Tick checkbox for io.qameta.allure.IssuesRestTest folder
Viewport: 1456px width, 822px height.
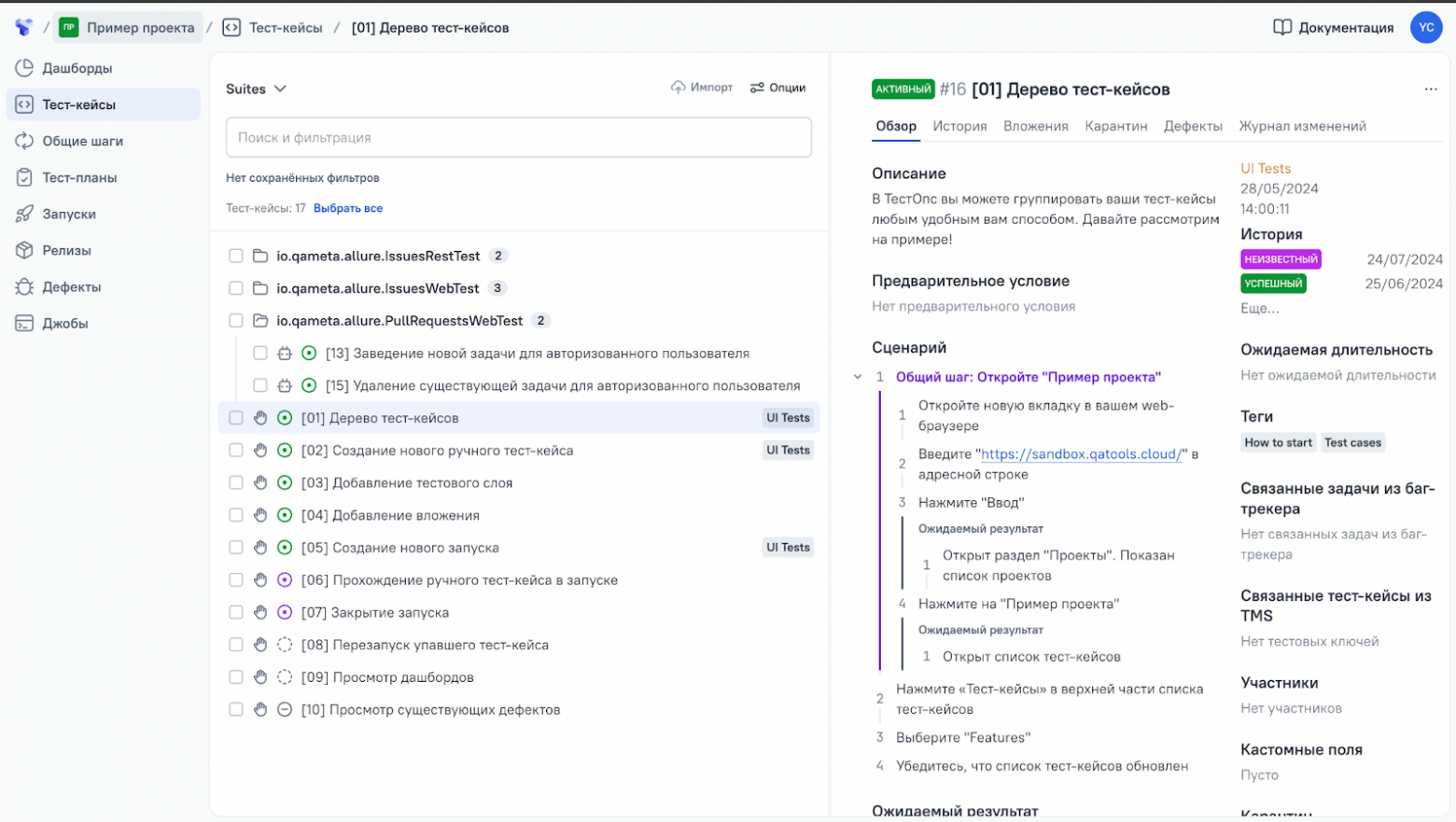click(236, 256)
